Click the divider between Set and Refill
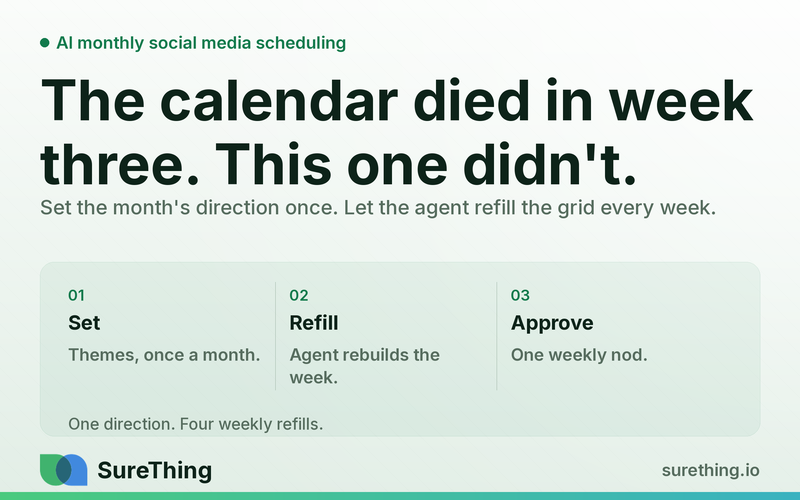This screenshot has width=800, height=500. pos(276,336)
